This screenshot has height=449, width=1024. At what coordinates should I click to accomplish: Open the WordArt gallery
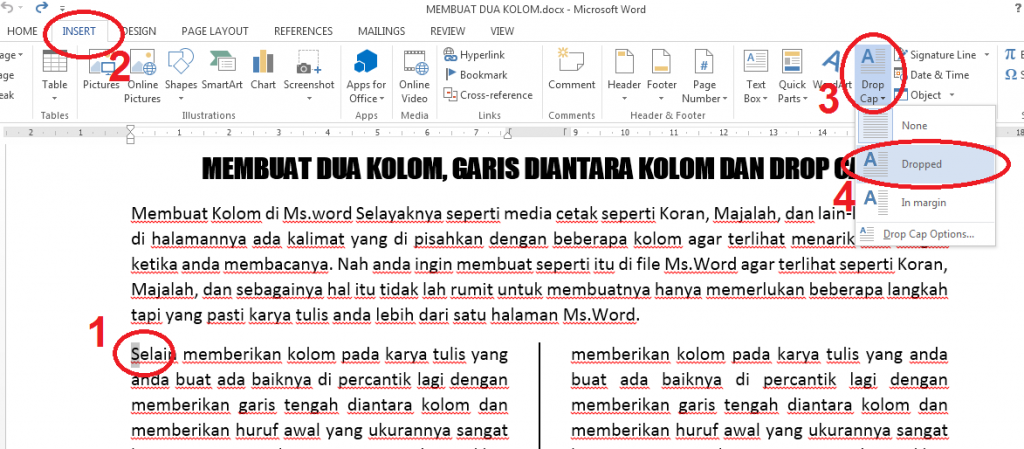point(832,70)
